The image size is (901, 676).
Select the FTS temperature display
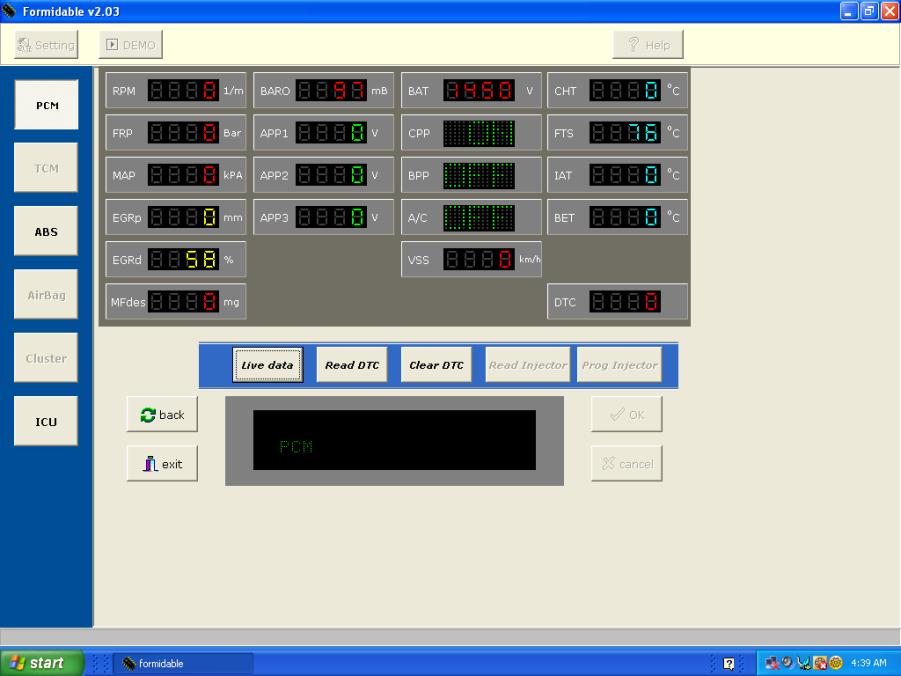[625, 133]
